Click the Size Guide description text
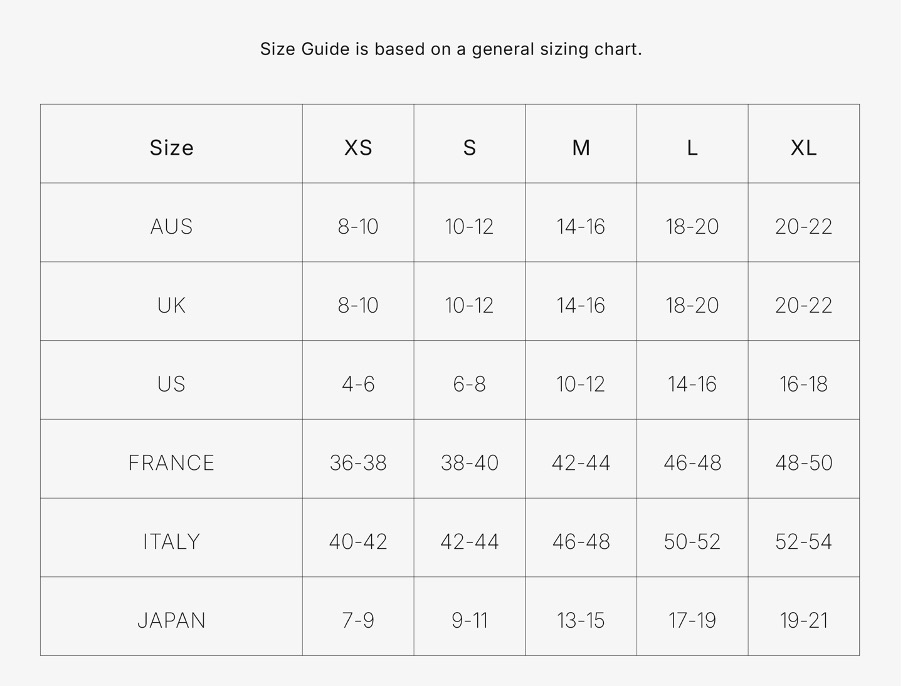Screen dimensions: 904x686 (x=451, y=49)
